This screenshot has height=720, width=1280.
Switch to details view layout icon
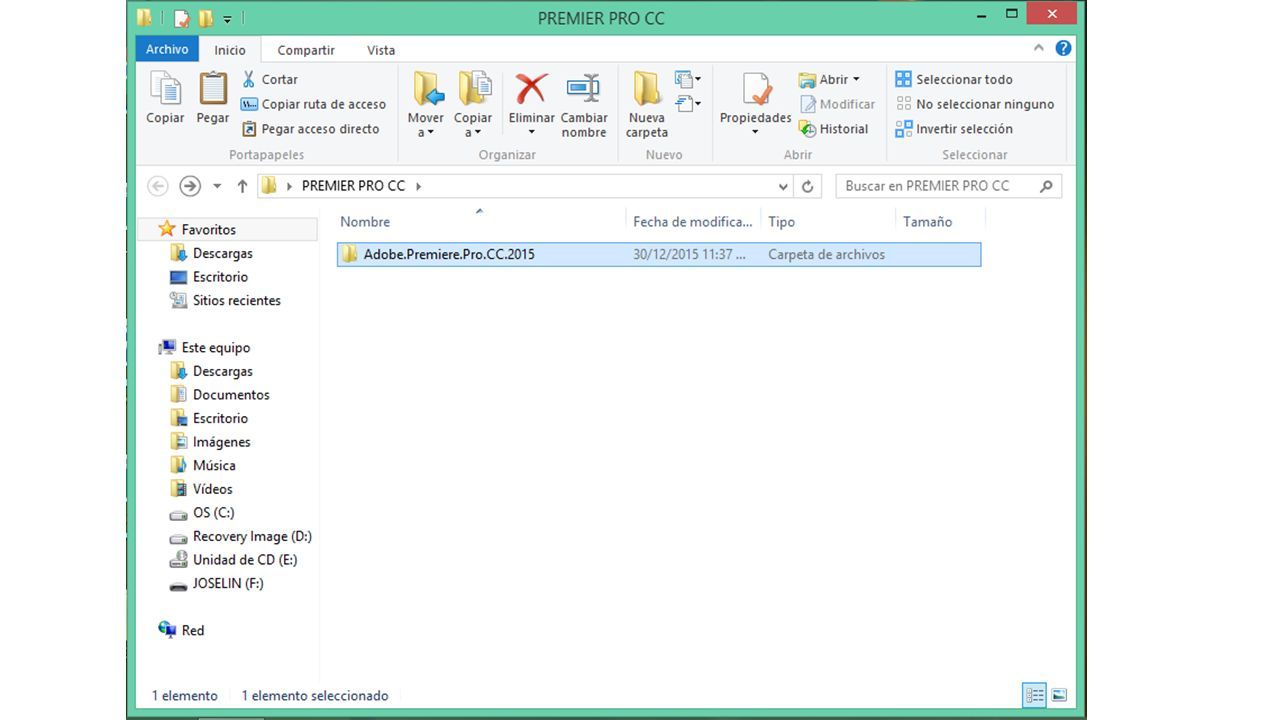click(1035, 695)
